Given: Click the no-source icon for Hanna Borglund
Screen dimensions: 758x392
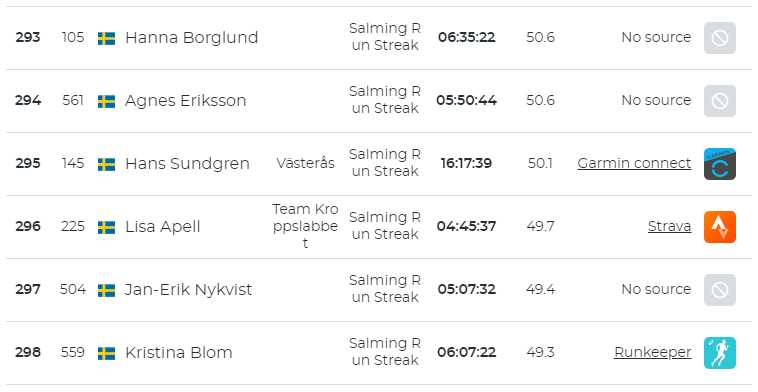Looking at the screenshot, I should [719, 38].
